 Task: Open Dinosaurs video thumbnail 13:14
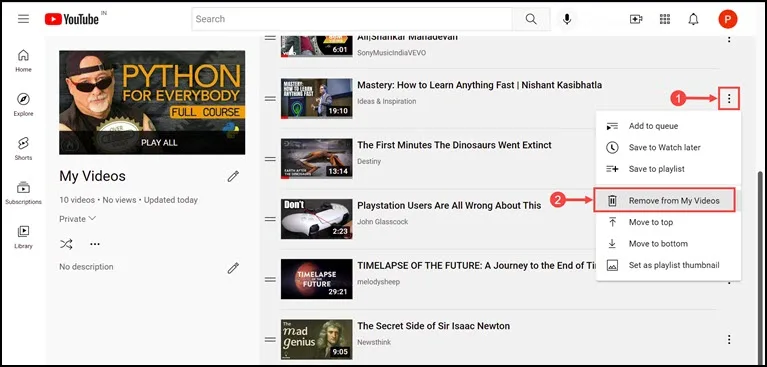(316, 159)
